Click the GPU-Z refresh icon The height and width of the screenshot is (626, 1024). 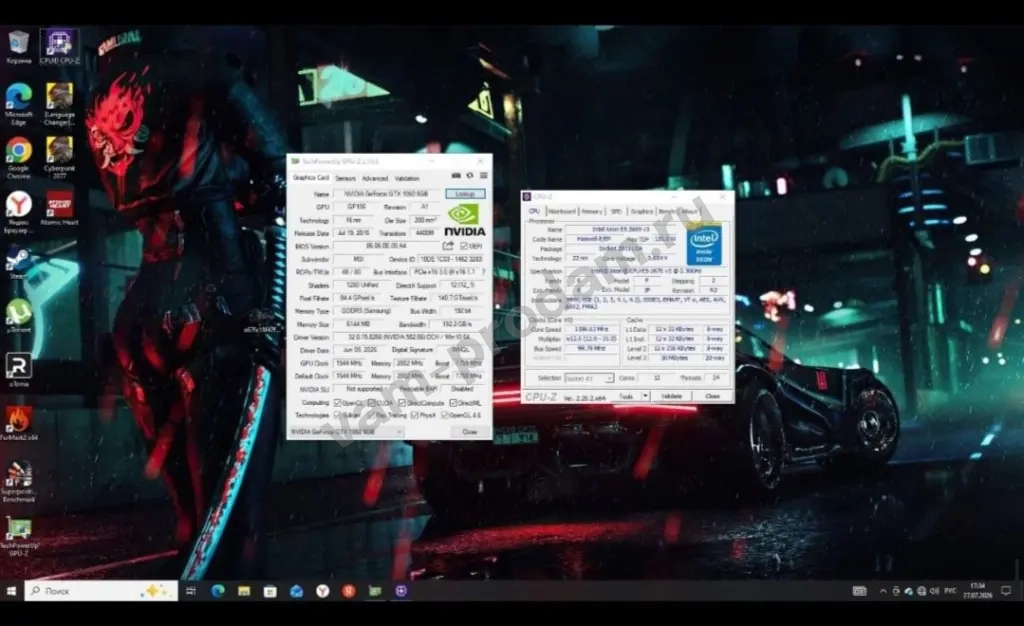(x=470, y=176)
